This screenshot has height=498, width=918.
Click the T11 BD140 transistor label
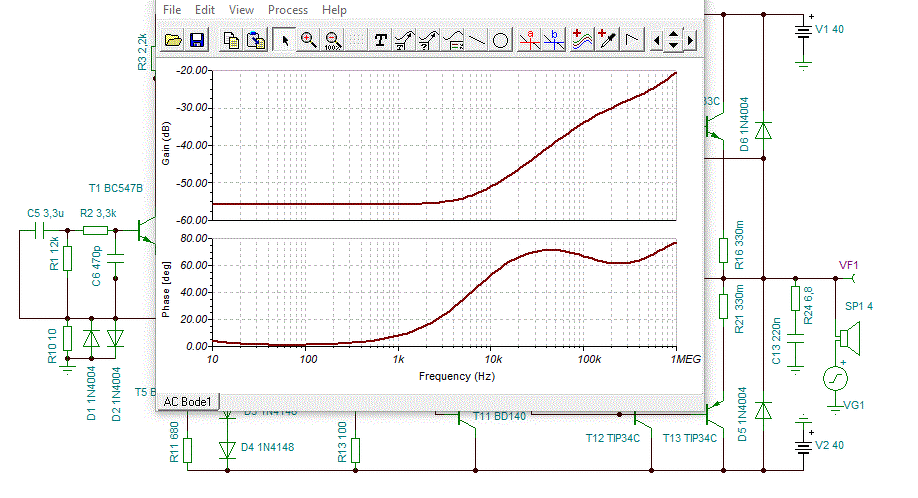click(x=499, y=416)
